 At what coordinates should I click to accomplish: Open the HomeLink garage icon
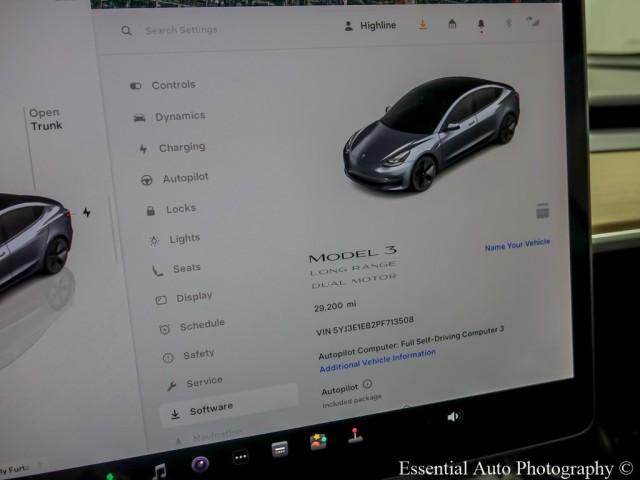pos(452,25)
